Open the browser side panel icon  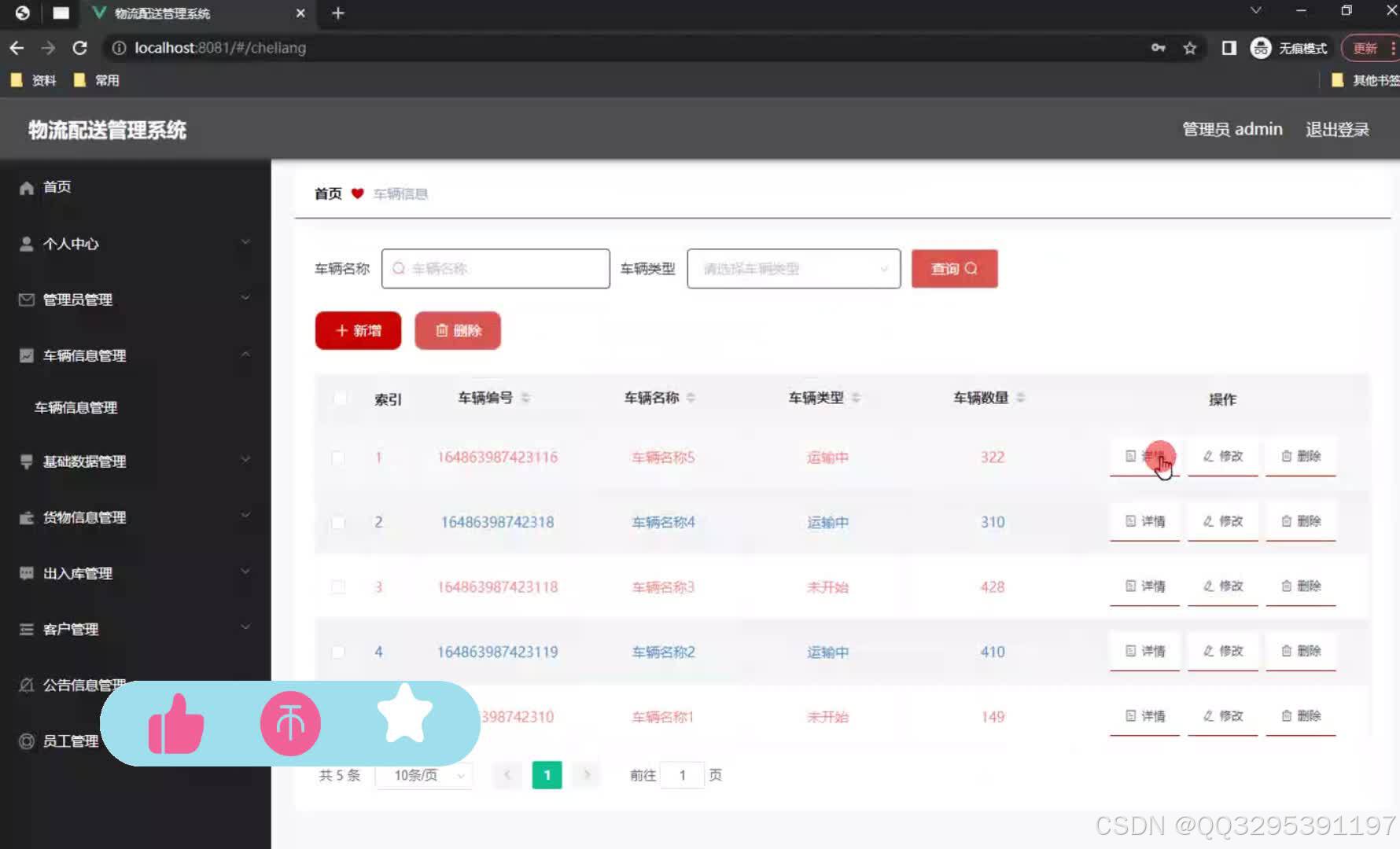[x=1229, y=48]
